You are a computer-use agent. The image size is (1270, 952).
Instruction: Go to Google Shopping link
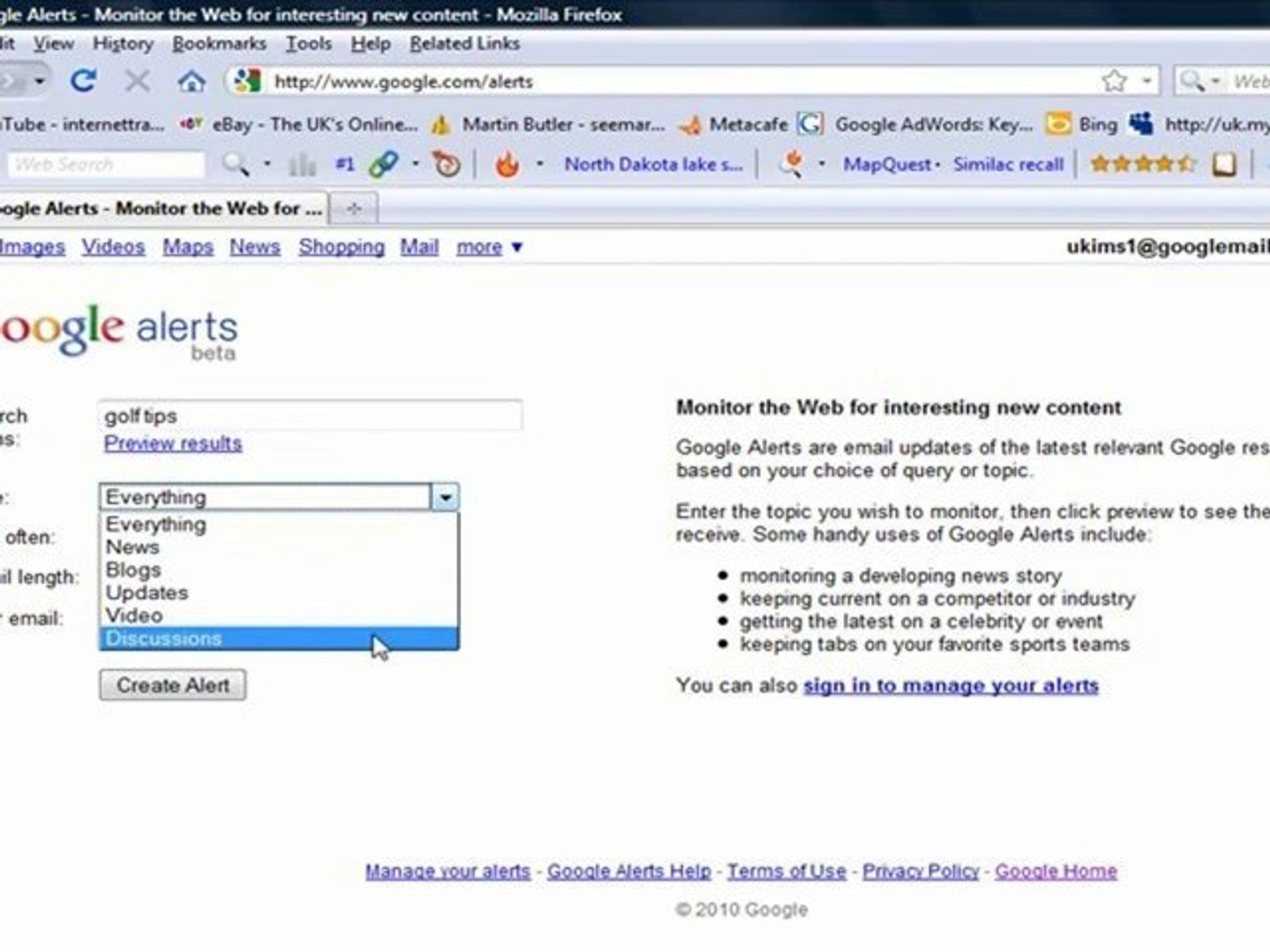click(x=341, y=248)
